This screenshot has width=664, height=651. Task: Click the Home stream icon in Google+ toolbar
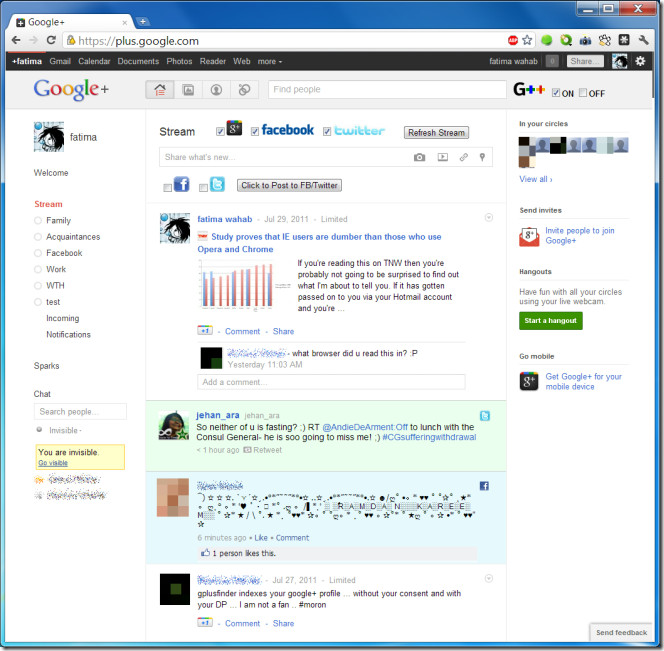[160, 90]
